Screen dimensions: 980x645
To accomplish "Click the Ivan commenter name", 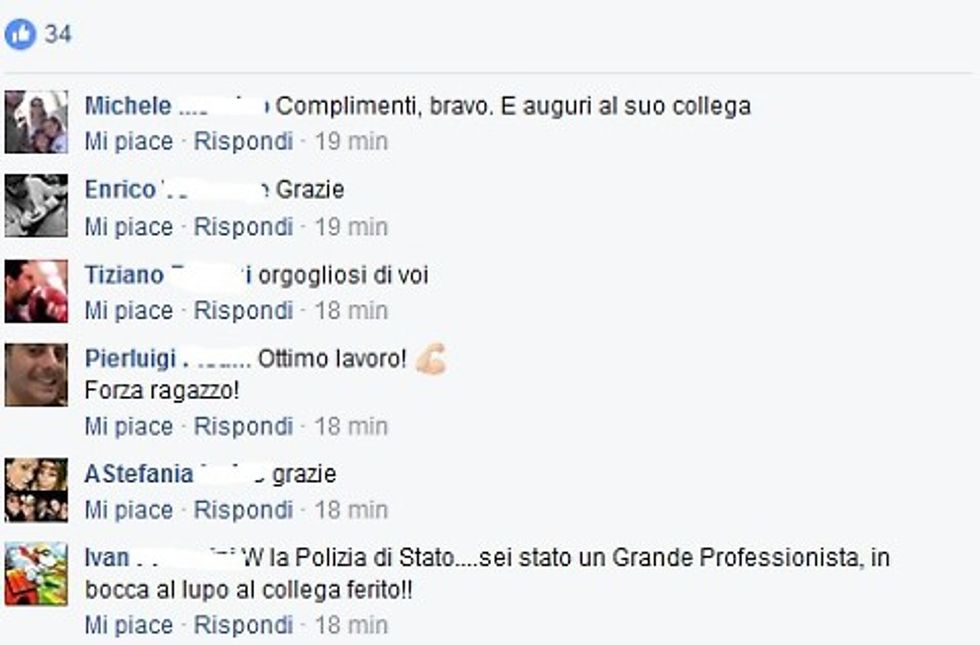I will pos(106,558).
